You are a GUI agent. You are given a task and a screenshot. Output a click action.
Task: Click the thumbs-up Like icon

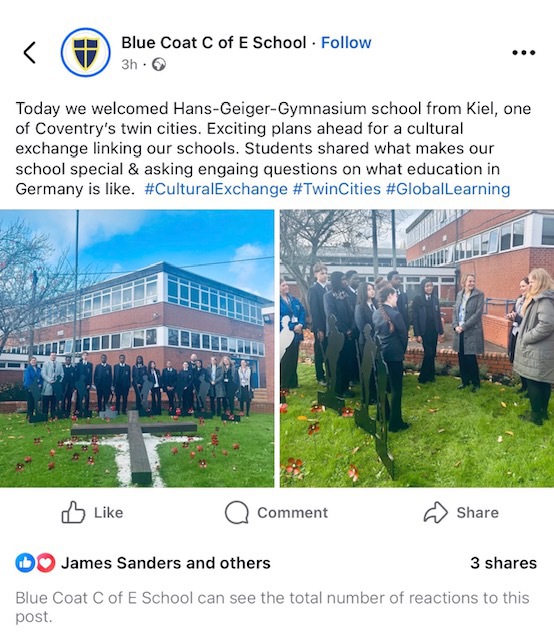(73, 512)
